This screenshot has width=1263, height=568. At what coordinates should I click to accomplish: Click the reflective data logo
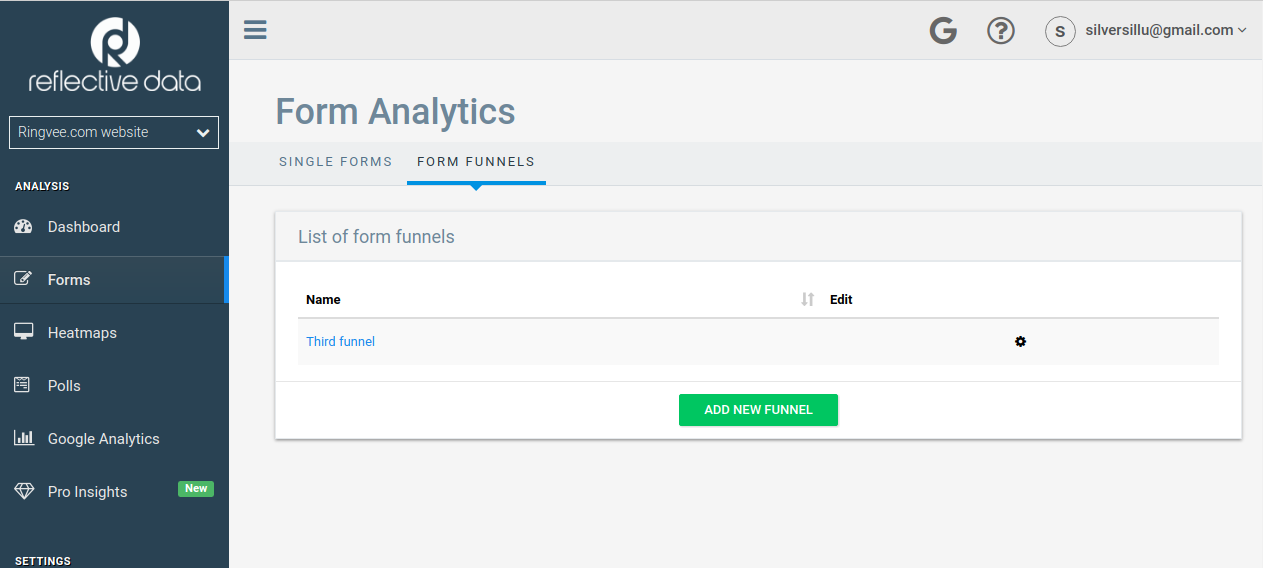[114, 56]
